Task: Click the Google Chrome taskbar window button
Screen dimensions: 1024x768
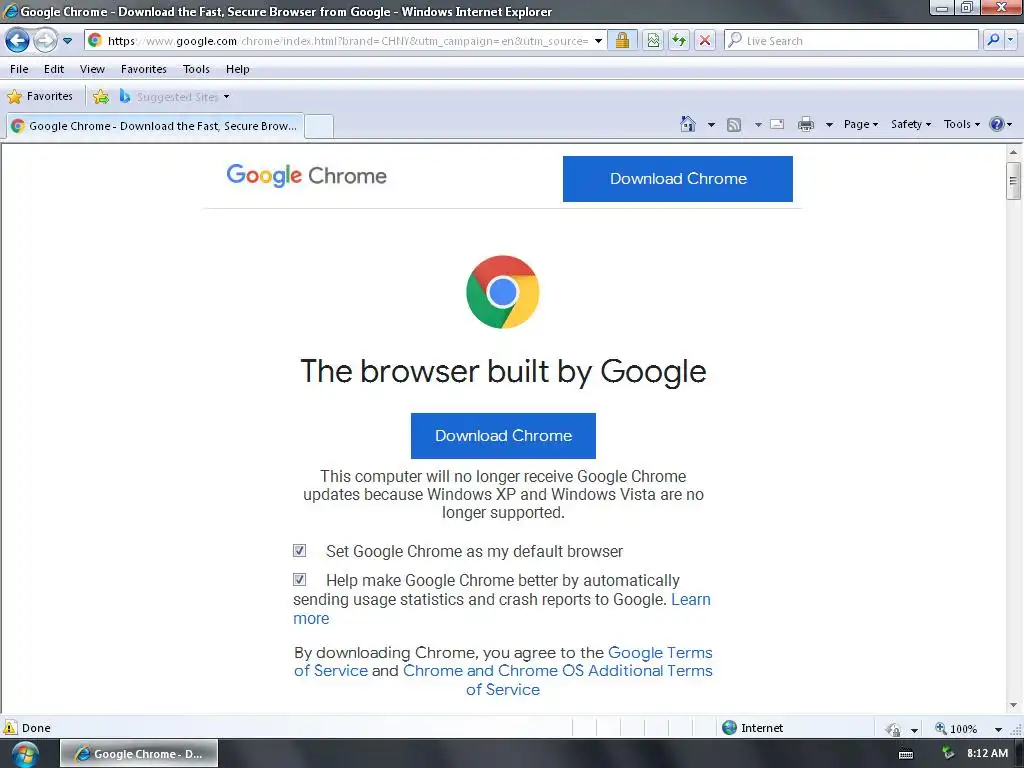Action: pos(139,754)
